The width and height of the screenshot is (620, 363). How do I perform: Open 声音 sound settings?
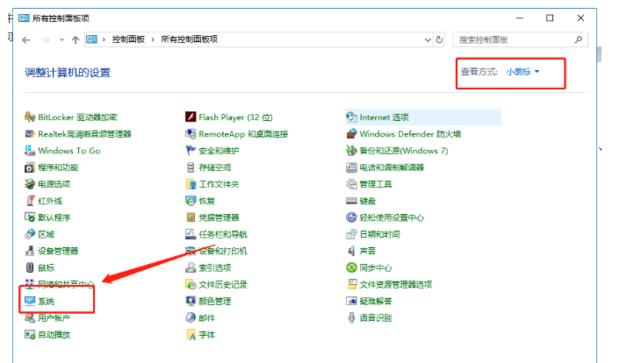[x=361, y=251]
